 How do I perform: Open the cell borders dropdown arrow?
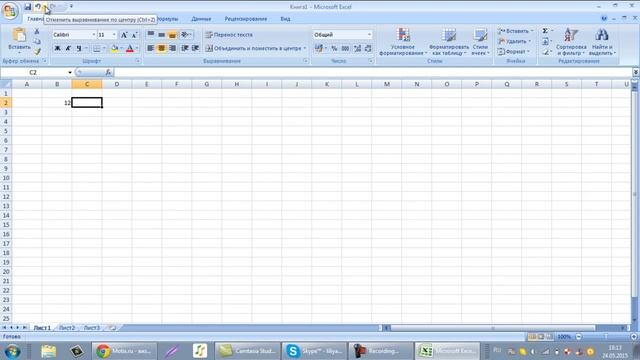104,49
